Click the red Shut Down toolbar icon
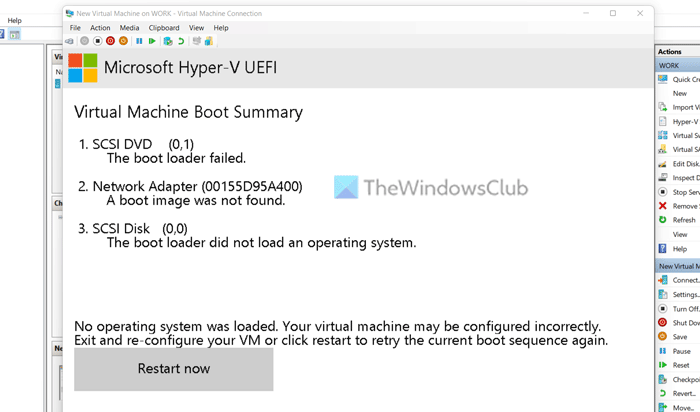 (110, 41)
